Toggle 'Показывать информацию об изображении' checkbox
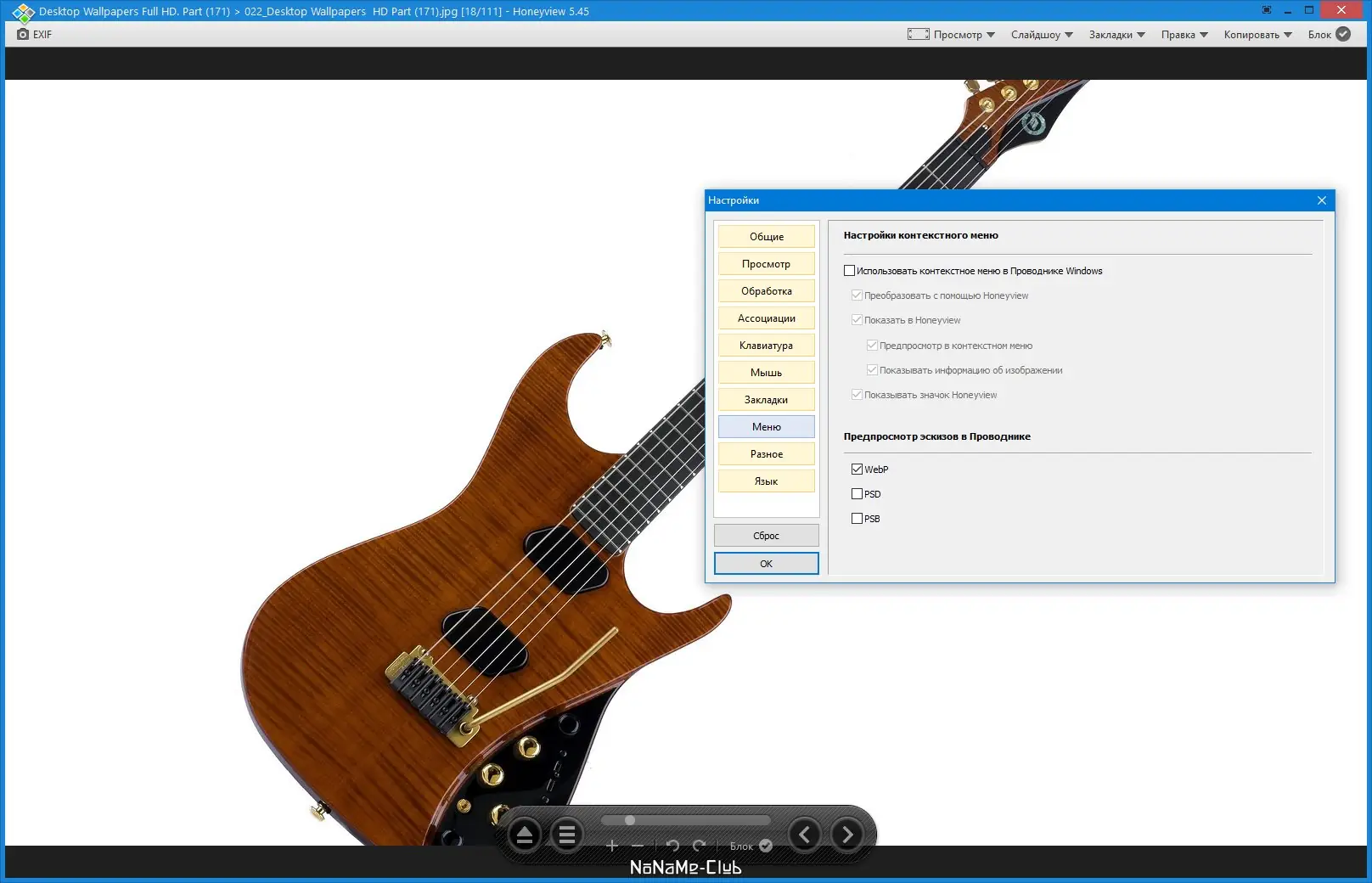Screen dimensions: 1372x883 click(872, 370)
